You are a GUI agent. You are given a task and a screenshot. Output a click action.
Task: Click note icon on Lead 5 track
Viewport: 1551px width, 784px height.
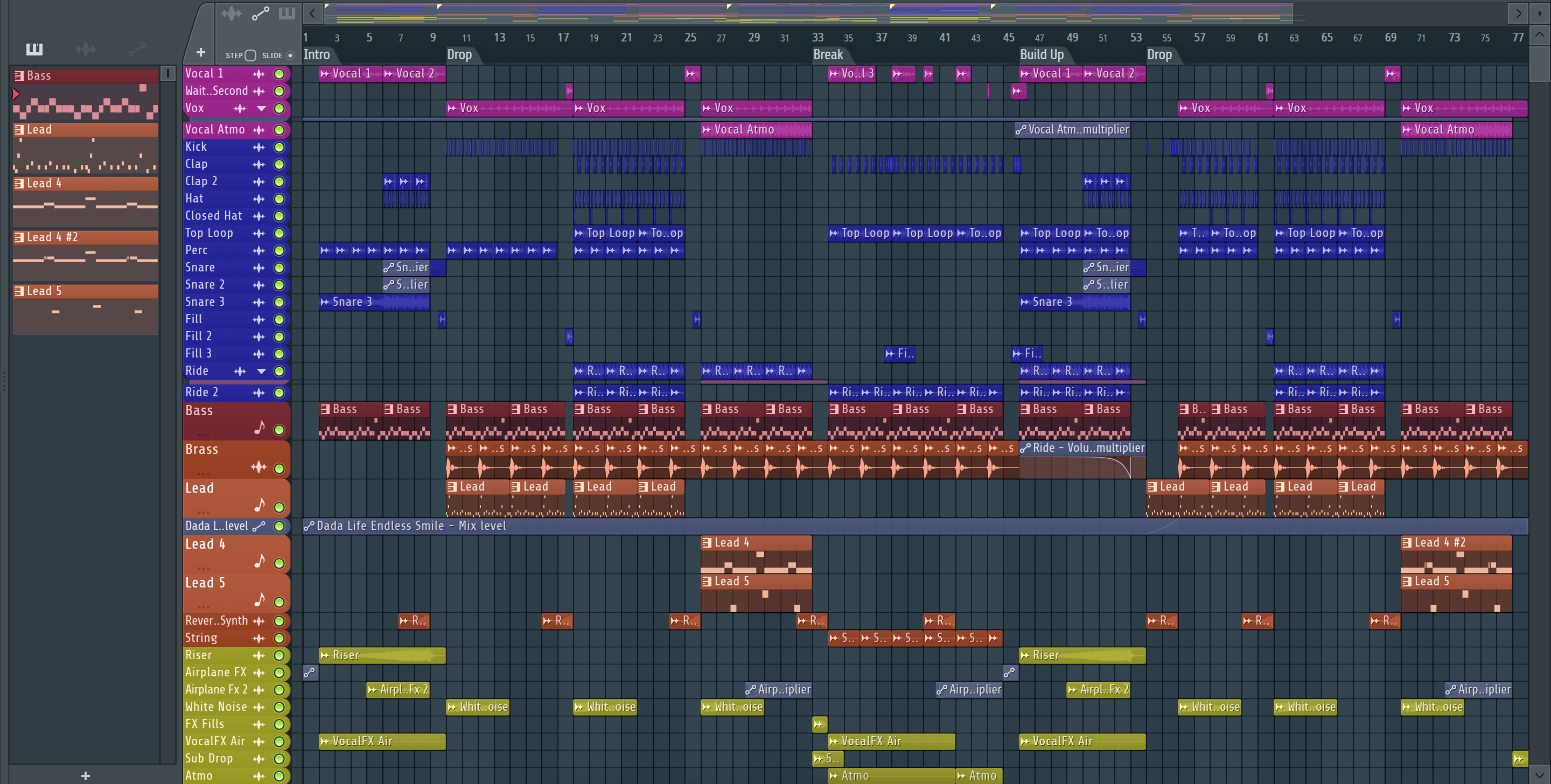(x=260, y=599)
